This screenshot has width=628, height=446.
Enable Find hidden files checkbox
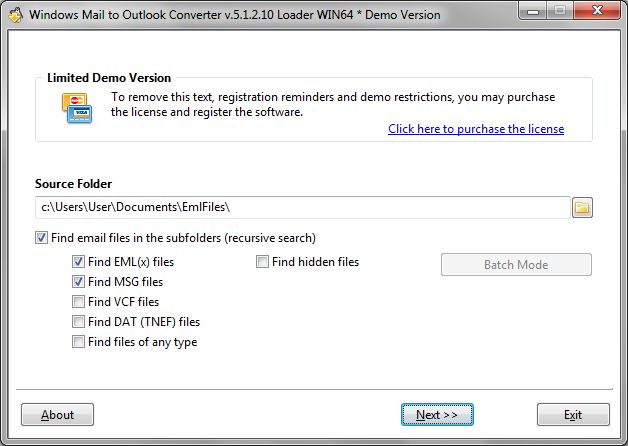click(x=262, y=262)
